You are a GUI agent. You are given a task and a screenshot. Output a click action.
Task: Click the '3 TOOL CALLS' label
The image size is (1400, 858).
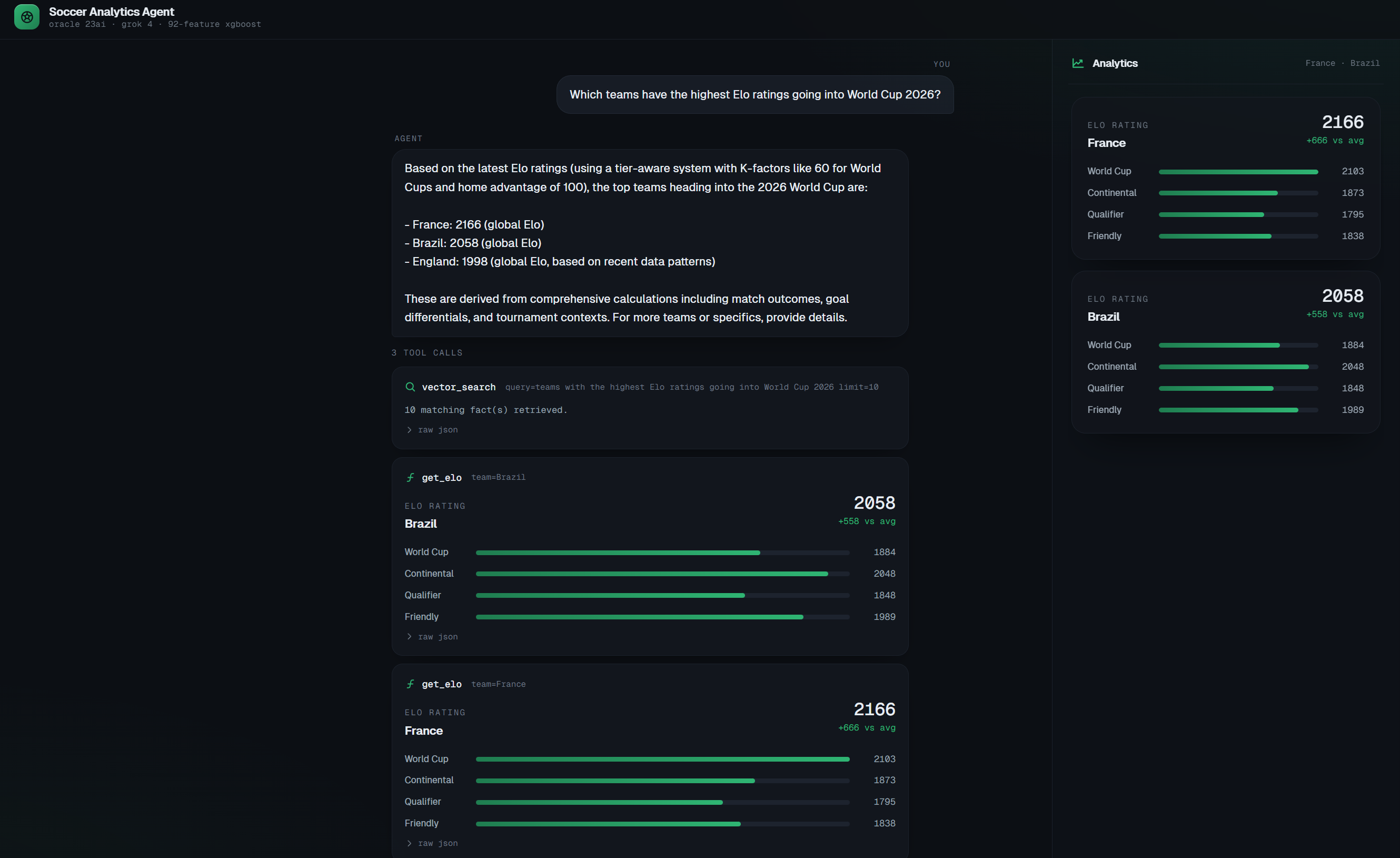426,353
